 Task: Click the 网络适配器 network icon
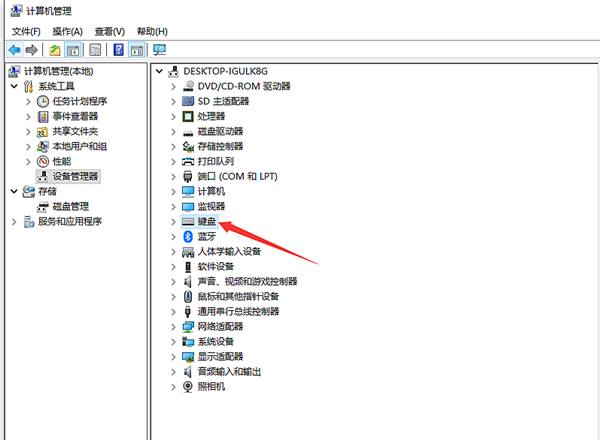(x=188, y=327)
